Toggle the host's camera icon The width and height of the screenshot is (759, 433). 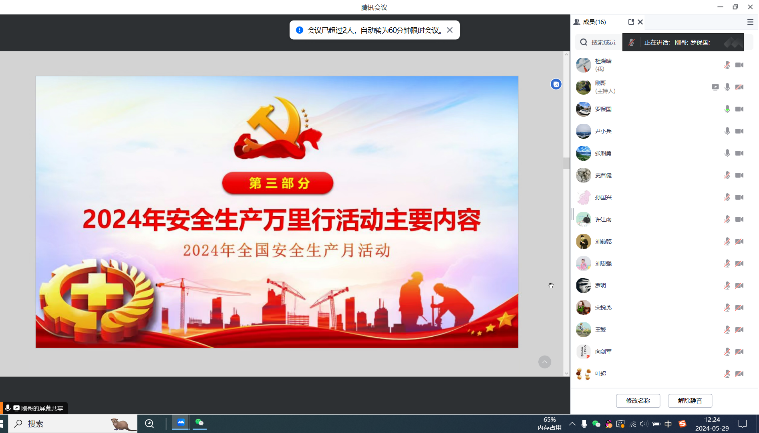[x=739, y=87]
